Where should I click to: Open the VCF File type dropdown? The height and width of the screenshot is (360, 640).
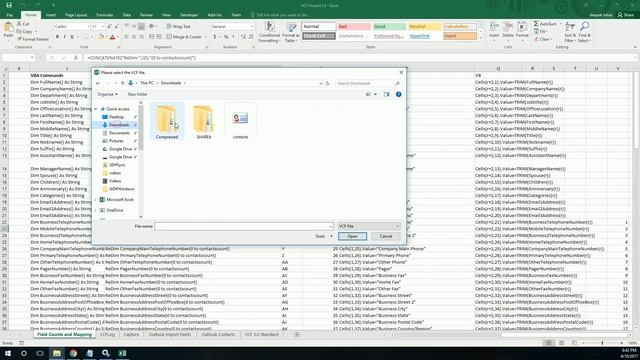[369, 226]
